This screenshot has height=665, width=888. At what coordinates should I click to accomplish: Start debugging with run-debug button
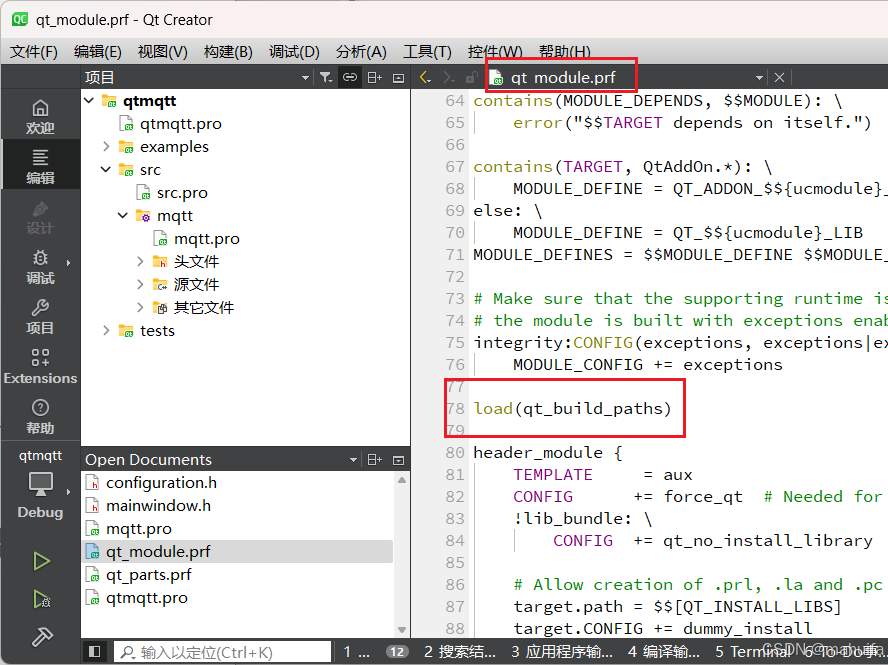(41, 599)
